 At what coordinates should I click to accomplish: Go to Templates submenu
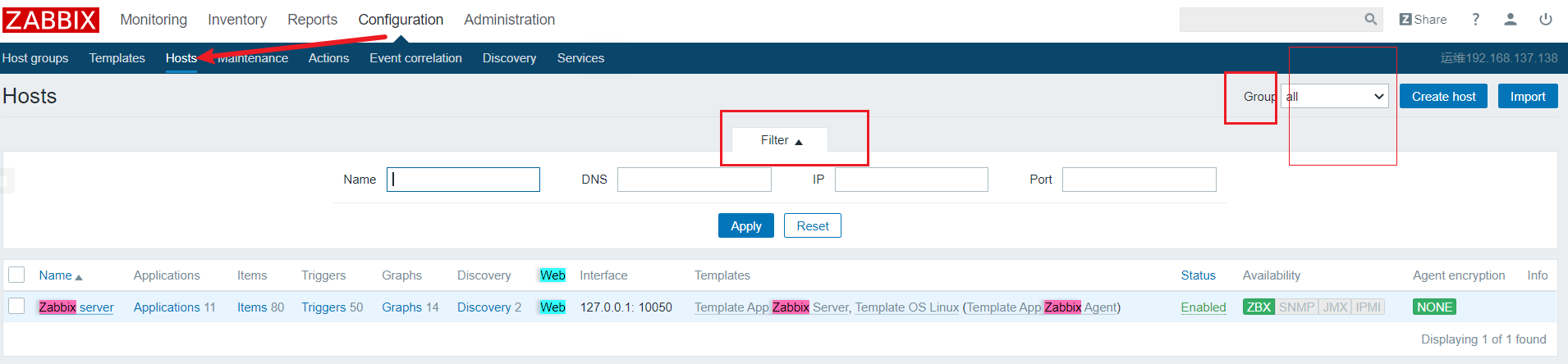pyautogui.click(x=117, y=58)
